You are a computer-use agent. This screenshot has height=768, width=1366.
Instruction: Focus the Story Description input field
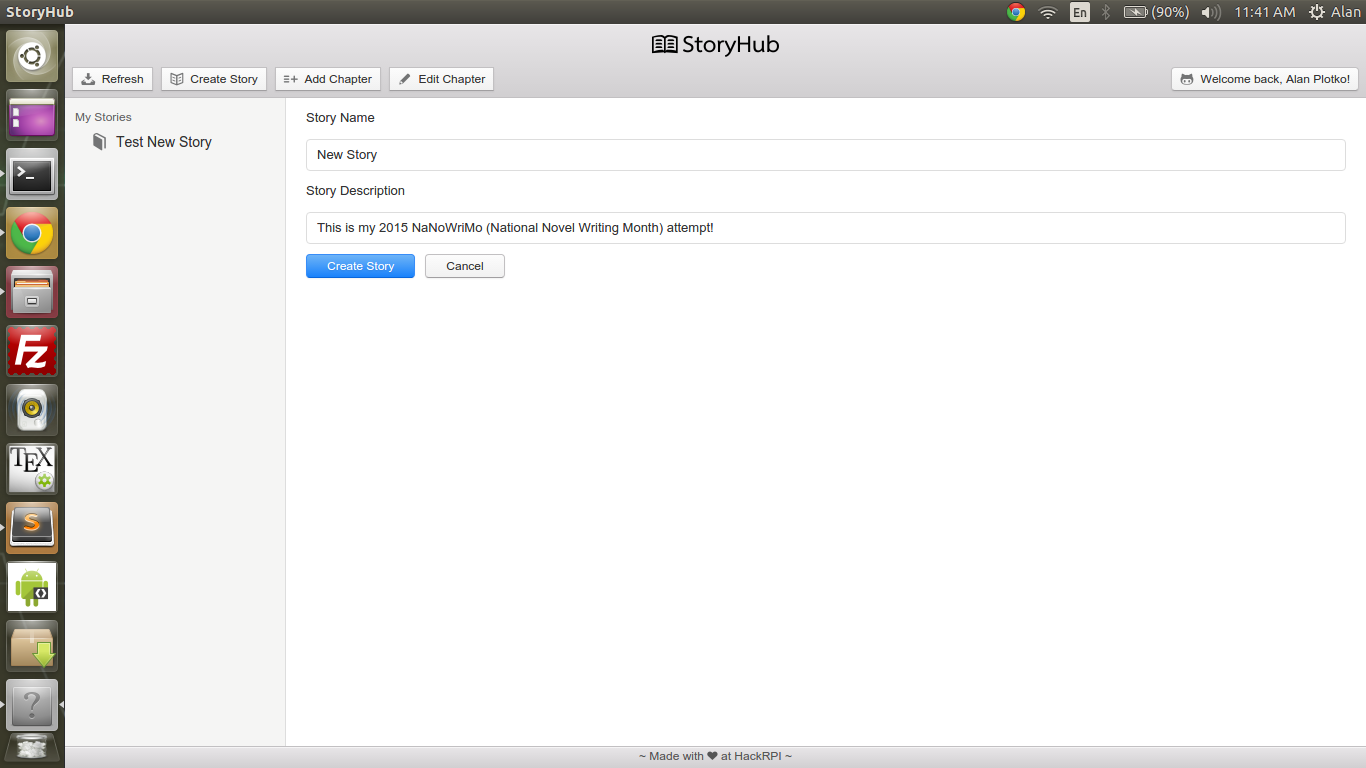(825, 228)
